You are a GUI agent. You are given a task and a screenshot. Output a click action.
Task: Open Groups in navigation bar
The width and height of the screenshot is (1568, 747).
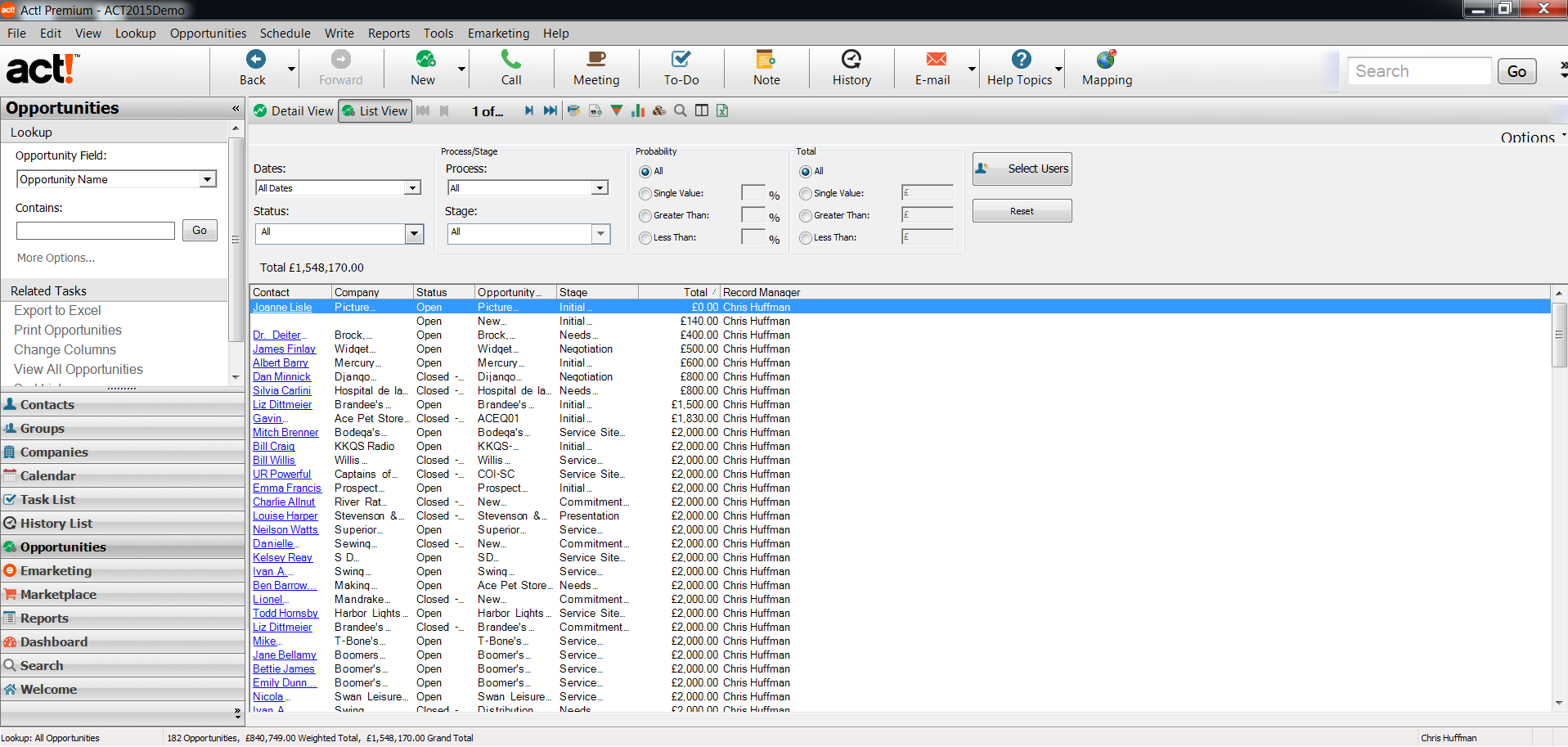pos(123,428)
